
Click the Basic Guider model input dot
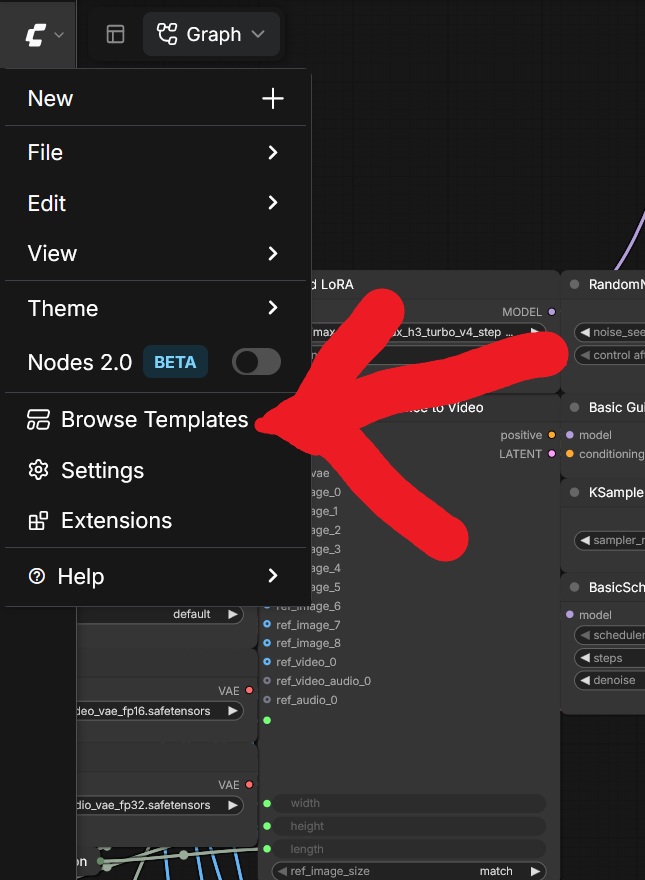[x=570, y=435]
